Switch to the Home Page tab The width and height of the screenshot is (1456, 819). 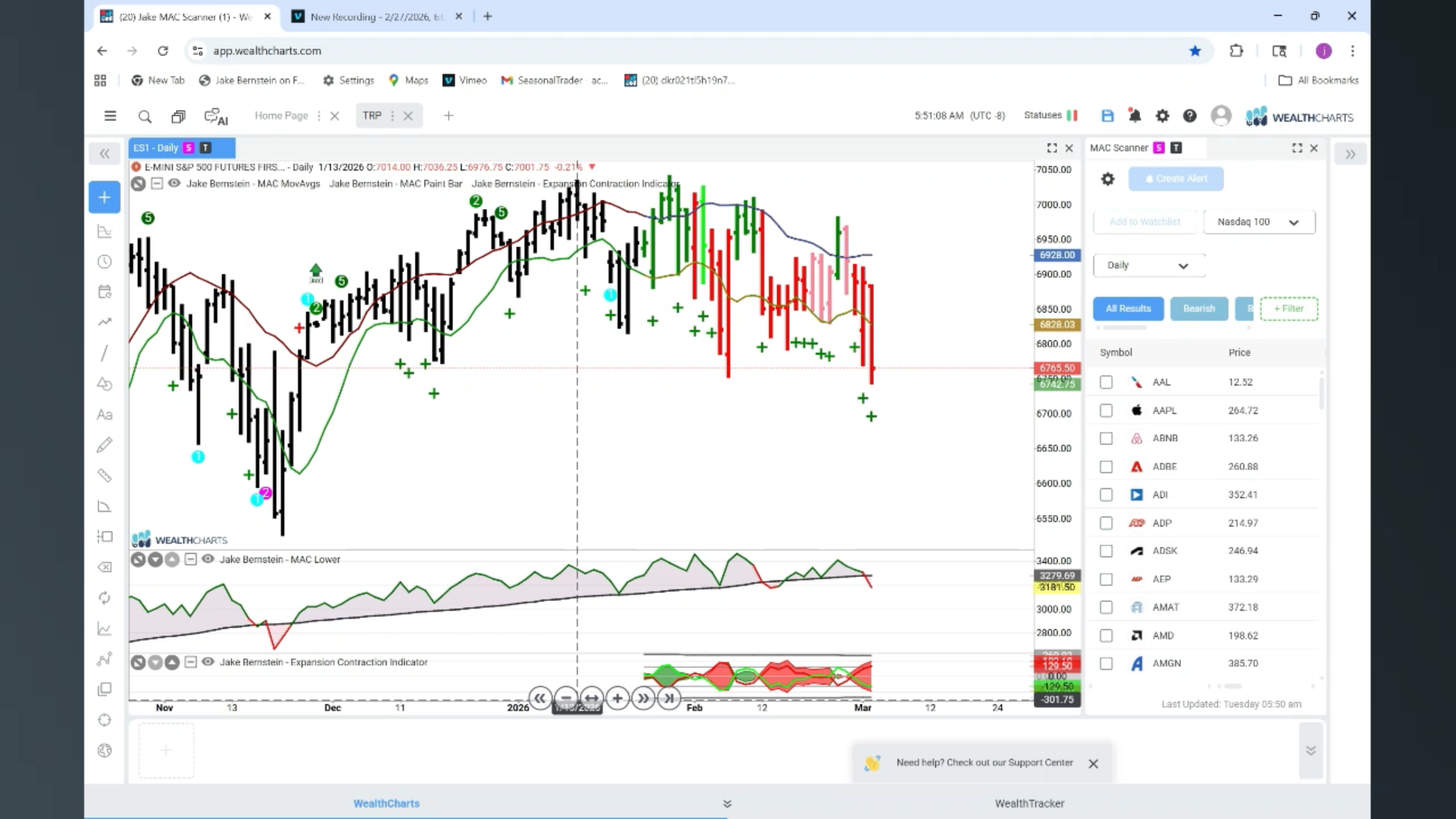tap(281, 116)
